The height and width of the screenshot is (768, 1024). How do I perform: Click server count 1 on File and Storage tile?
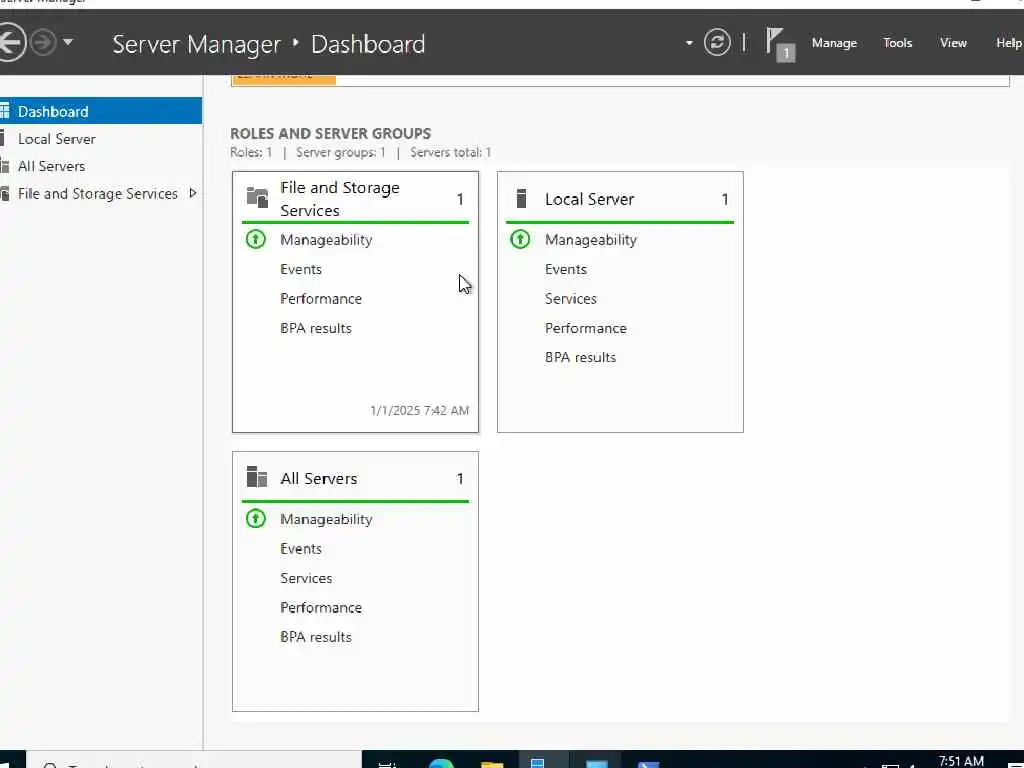460,199
